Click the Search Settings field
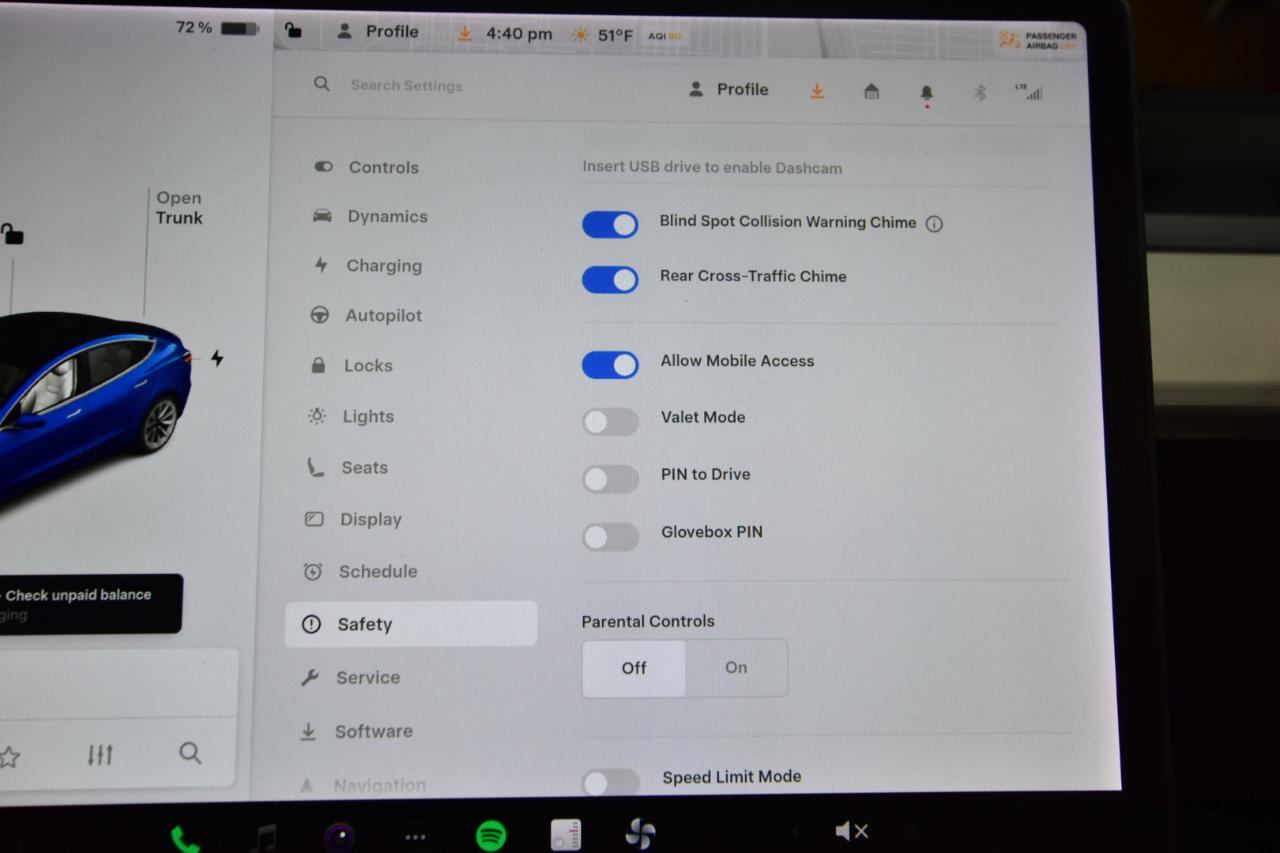This screenshot has width=1280, height=853. pyautogui.click(x=406, y=85)
